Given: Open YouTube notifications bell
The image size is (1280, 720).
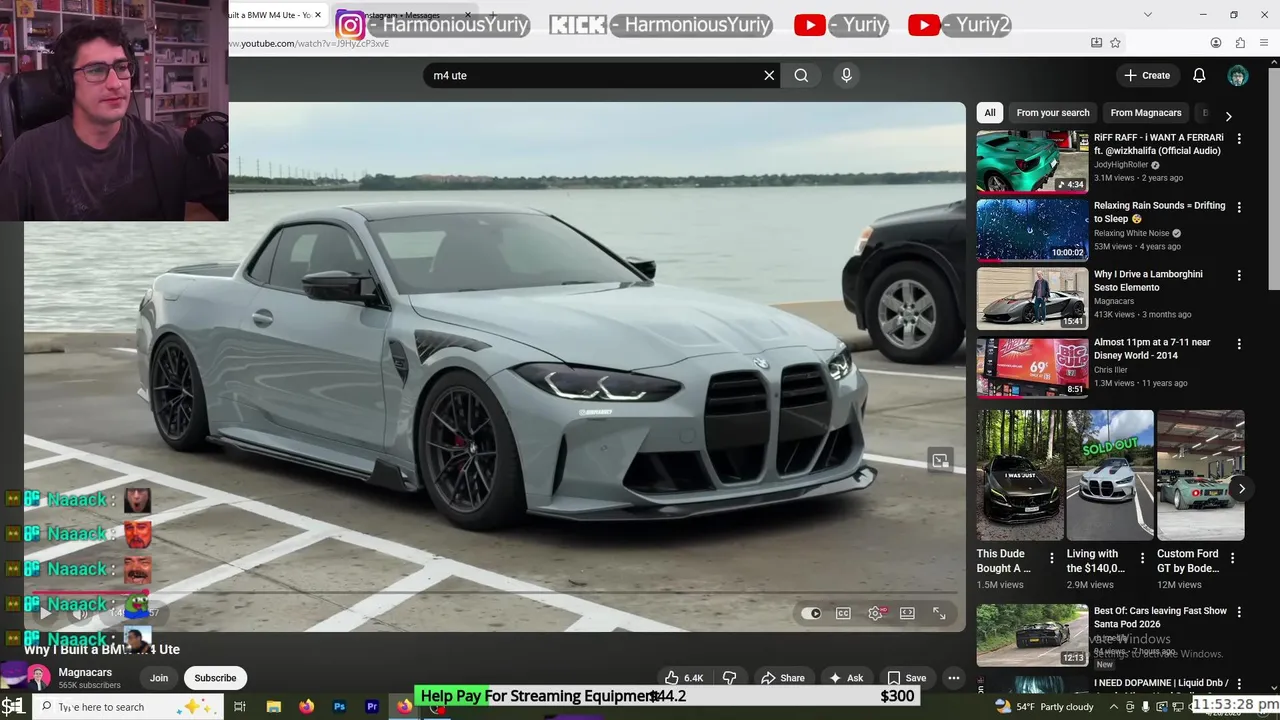Looking at the screenshot, I should pyautogui.click(x=1199, y=75).
